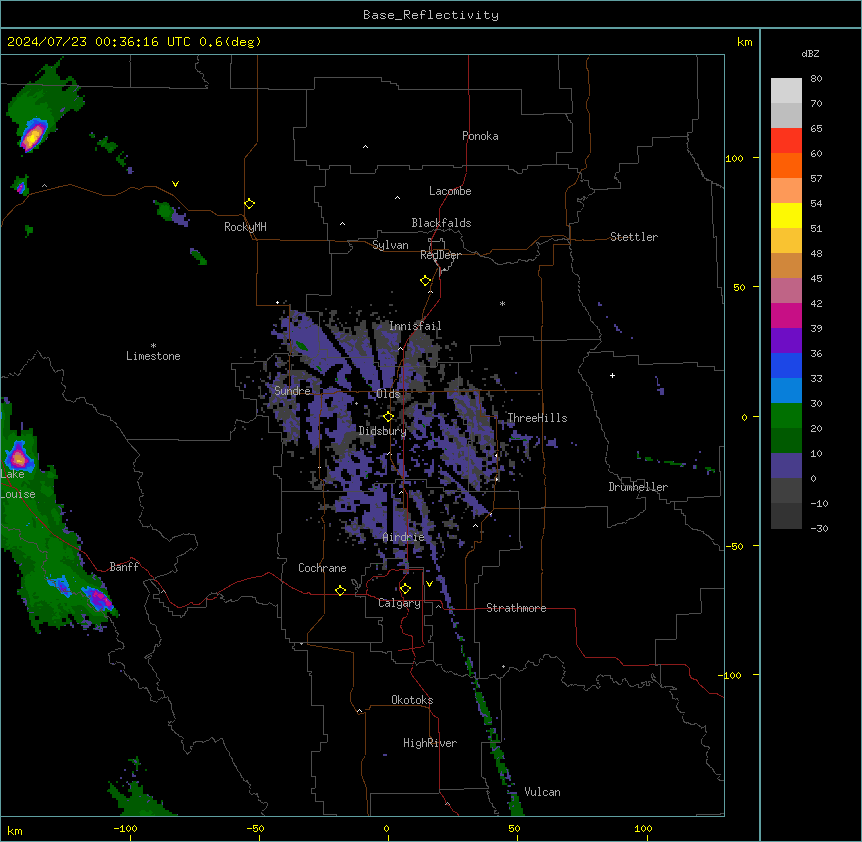This screenshot has height=842, width=862.
Task: Click the 0.6(deg) elevation label
Action: point(230,42)
